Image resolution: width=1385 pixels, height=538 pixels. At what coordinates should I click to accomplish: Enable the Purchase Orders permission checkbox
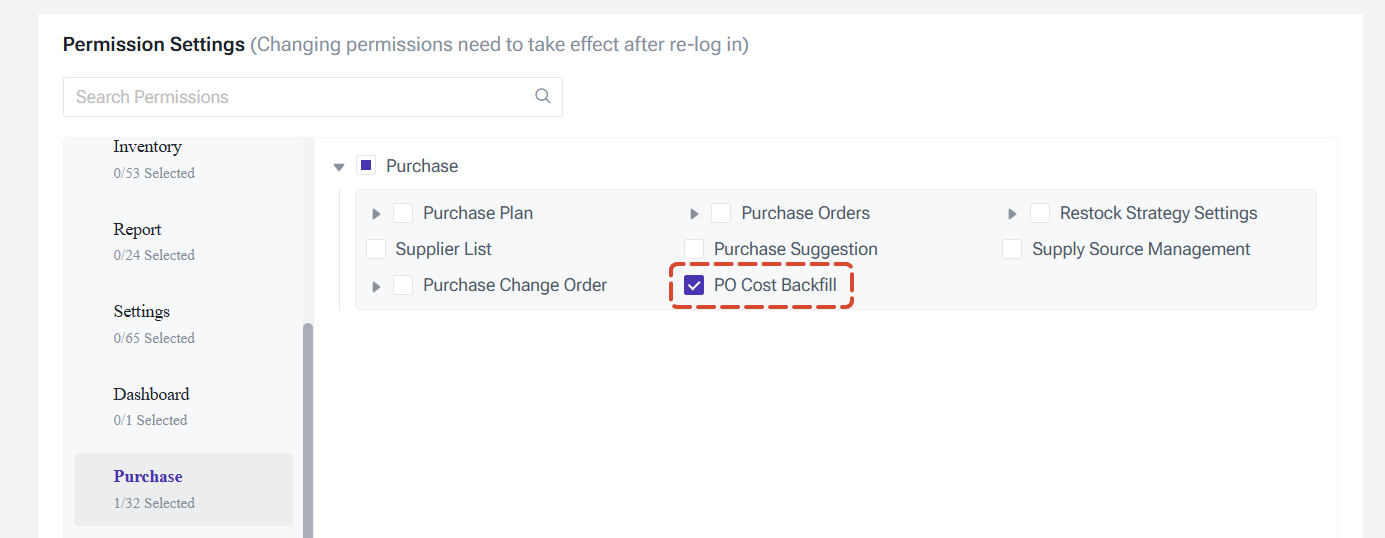click(x=721, y=213)
